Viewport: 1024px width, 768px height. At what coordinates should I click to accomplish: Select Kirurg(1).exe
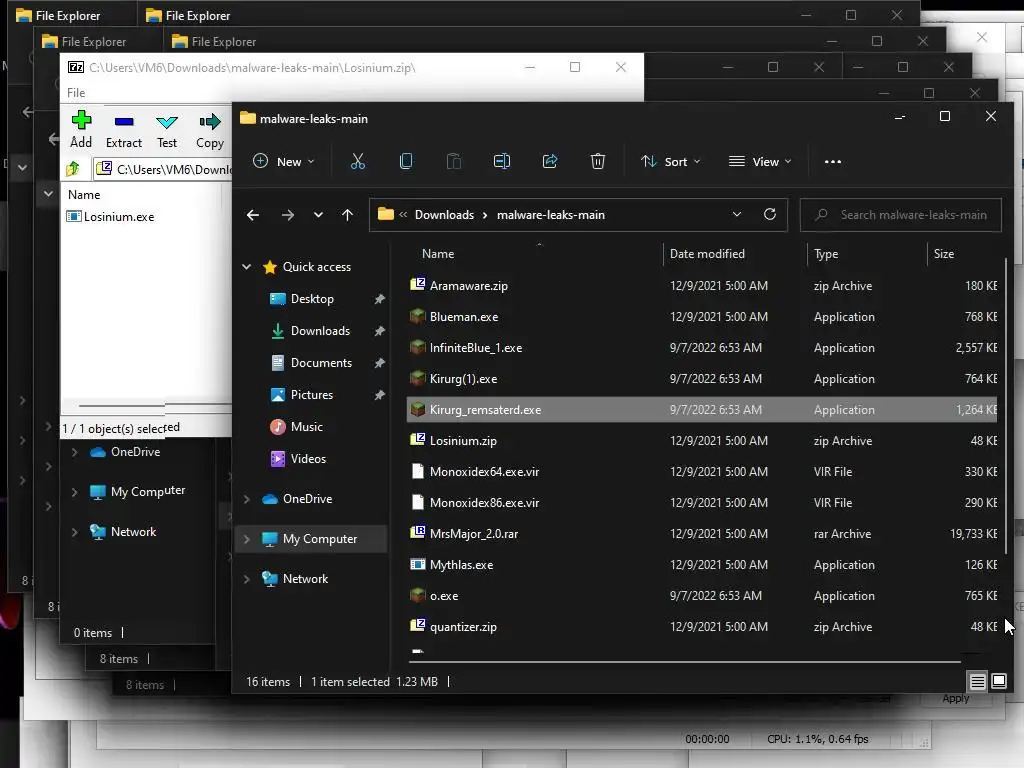coord(702,379)
